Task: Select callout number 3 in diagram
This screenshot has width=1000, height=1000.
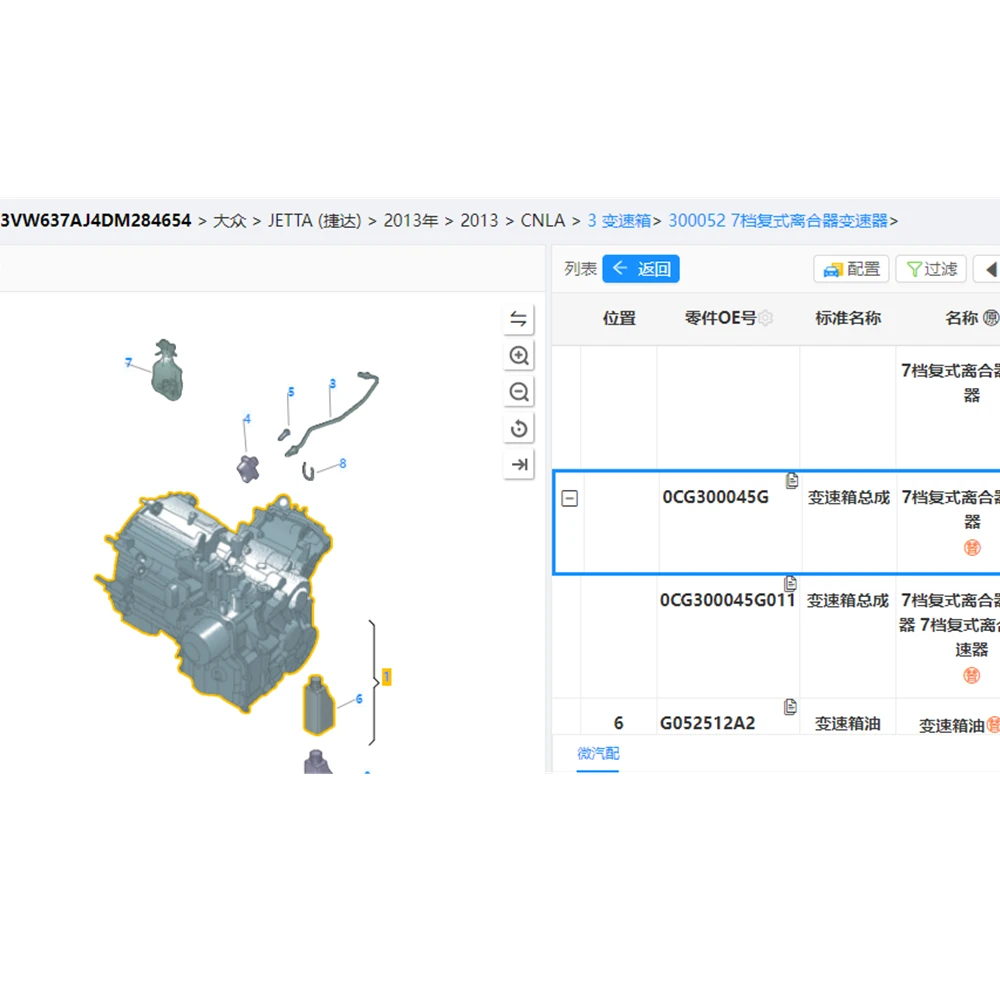Action: point(332,383)
